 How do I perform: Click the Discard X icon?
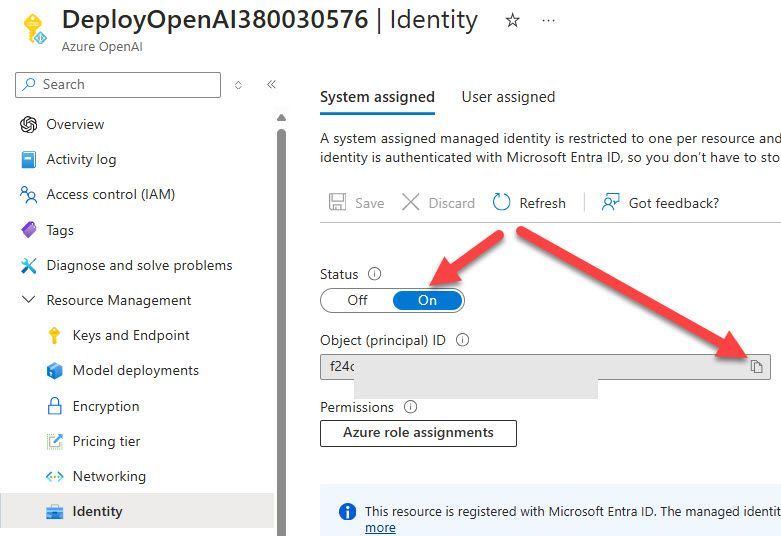[410, 202]
